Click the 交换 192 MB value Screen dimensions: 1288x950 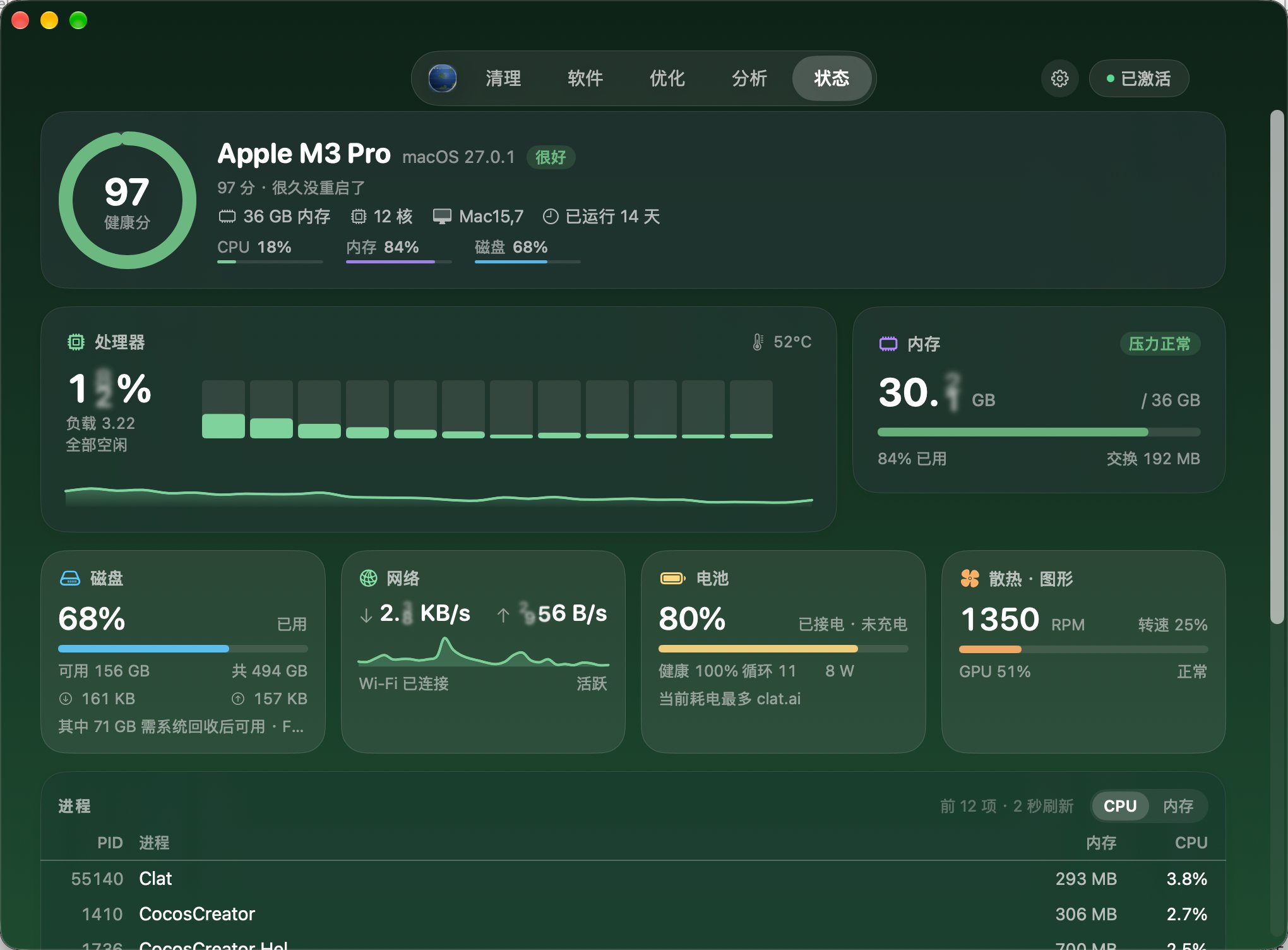(x=1154, y=459)
